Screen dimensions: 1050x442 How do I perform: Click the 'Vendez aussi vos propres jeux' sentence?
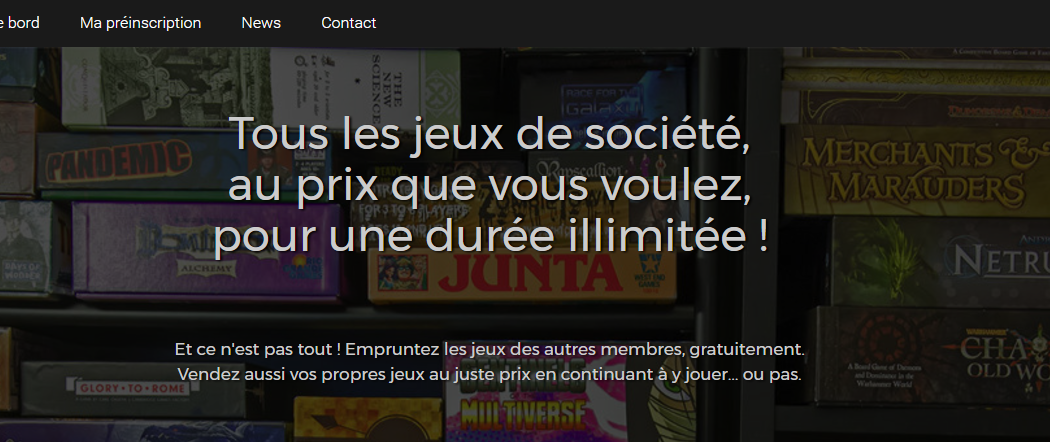[490, 374]
